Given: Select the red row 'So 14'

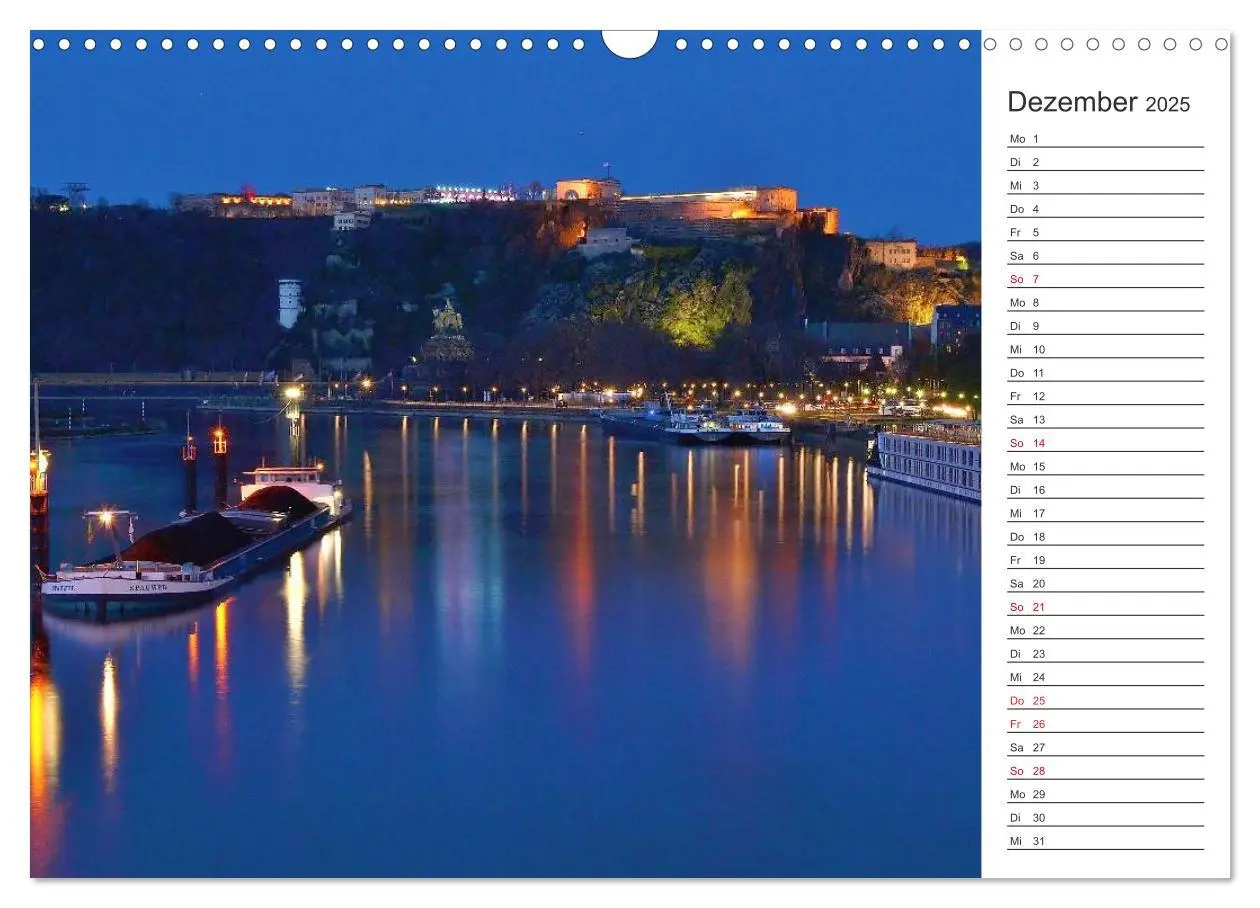Looking at the screenshot, I should pyautogui.click(x=1106, y=442).
